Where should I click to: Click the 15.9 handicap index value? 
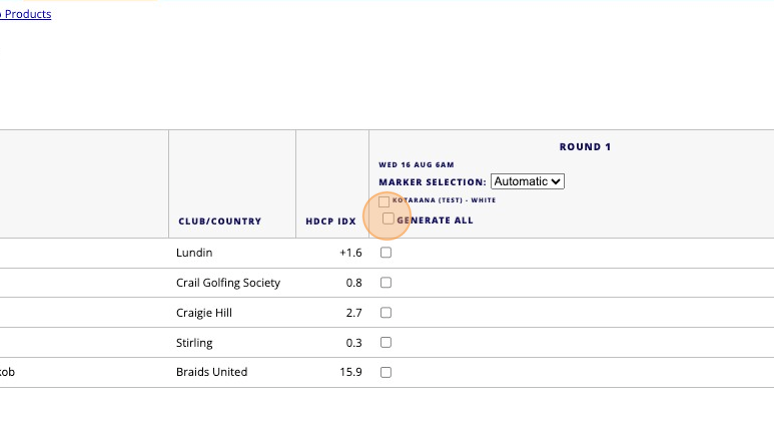[x=351, y=372]
